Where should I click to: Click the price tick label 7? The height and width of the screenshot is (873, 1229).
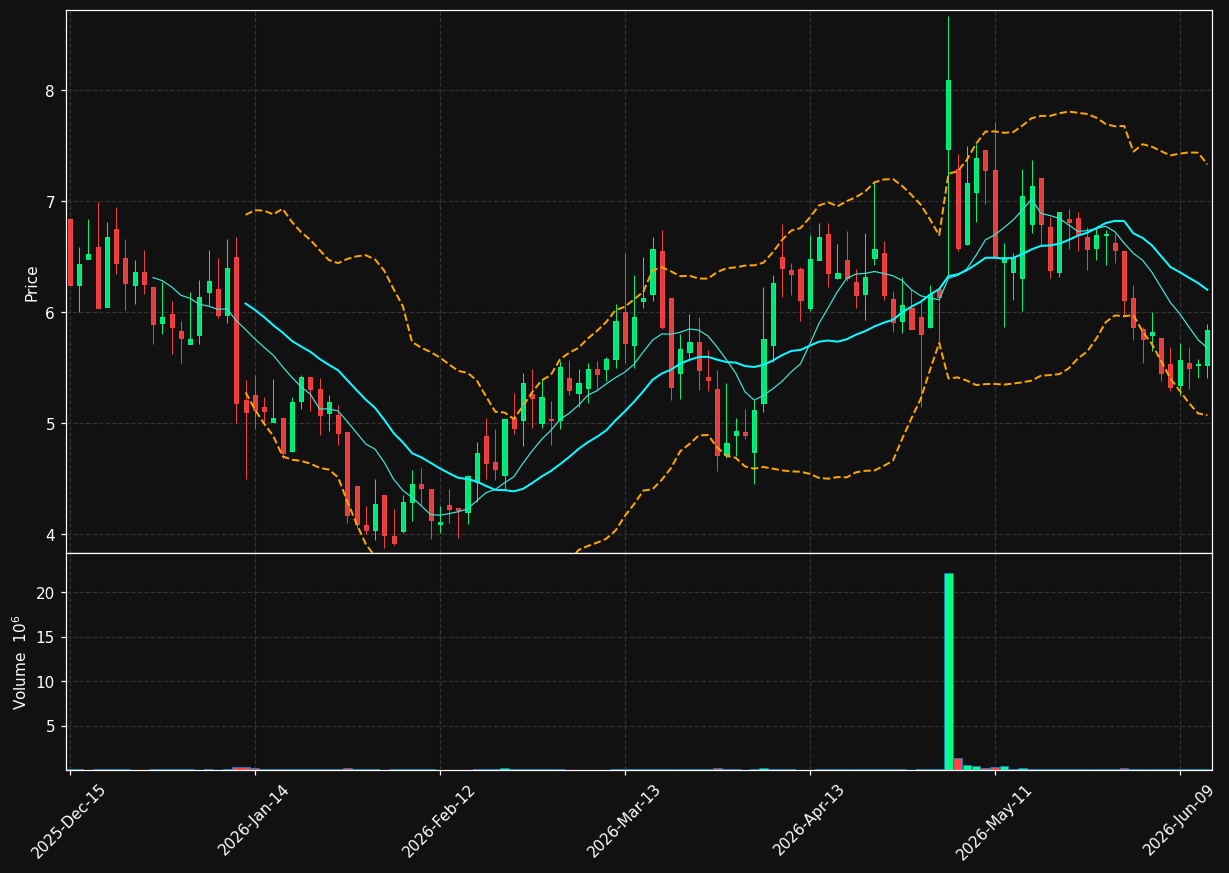[x=50, y=202]
